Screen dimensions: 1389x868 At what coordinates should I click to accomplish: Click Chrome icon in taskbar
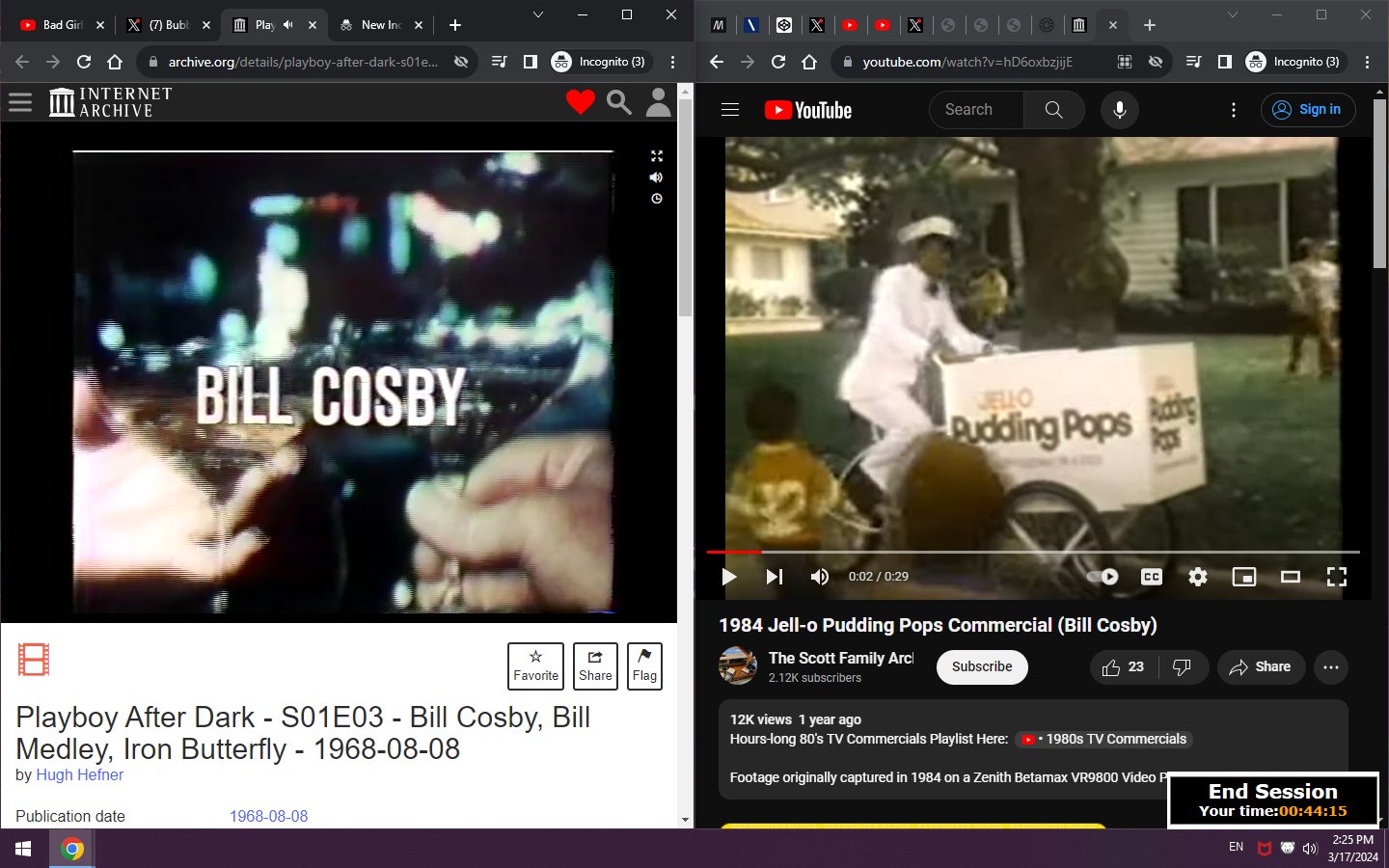point(72,849)
